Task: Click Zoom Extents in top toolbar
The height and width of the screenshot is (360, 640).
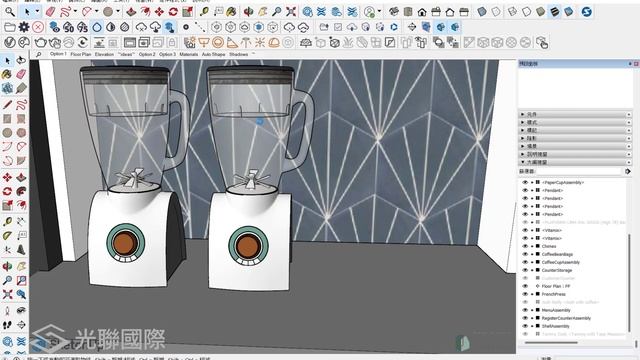Action: click(x=291, y=12)
